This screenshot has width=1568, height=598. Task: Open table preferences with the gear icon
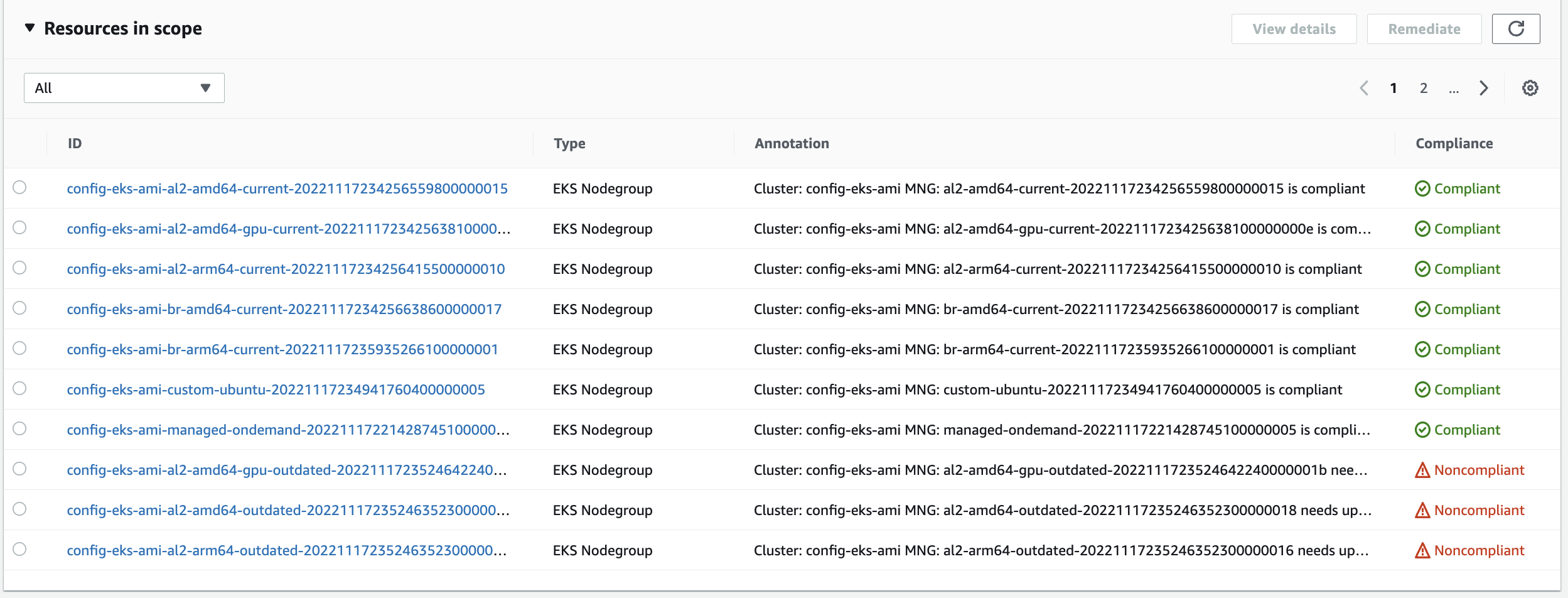(1531, 87)
